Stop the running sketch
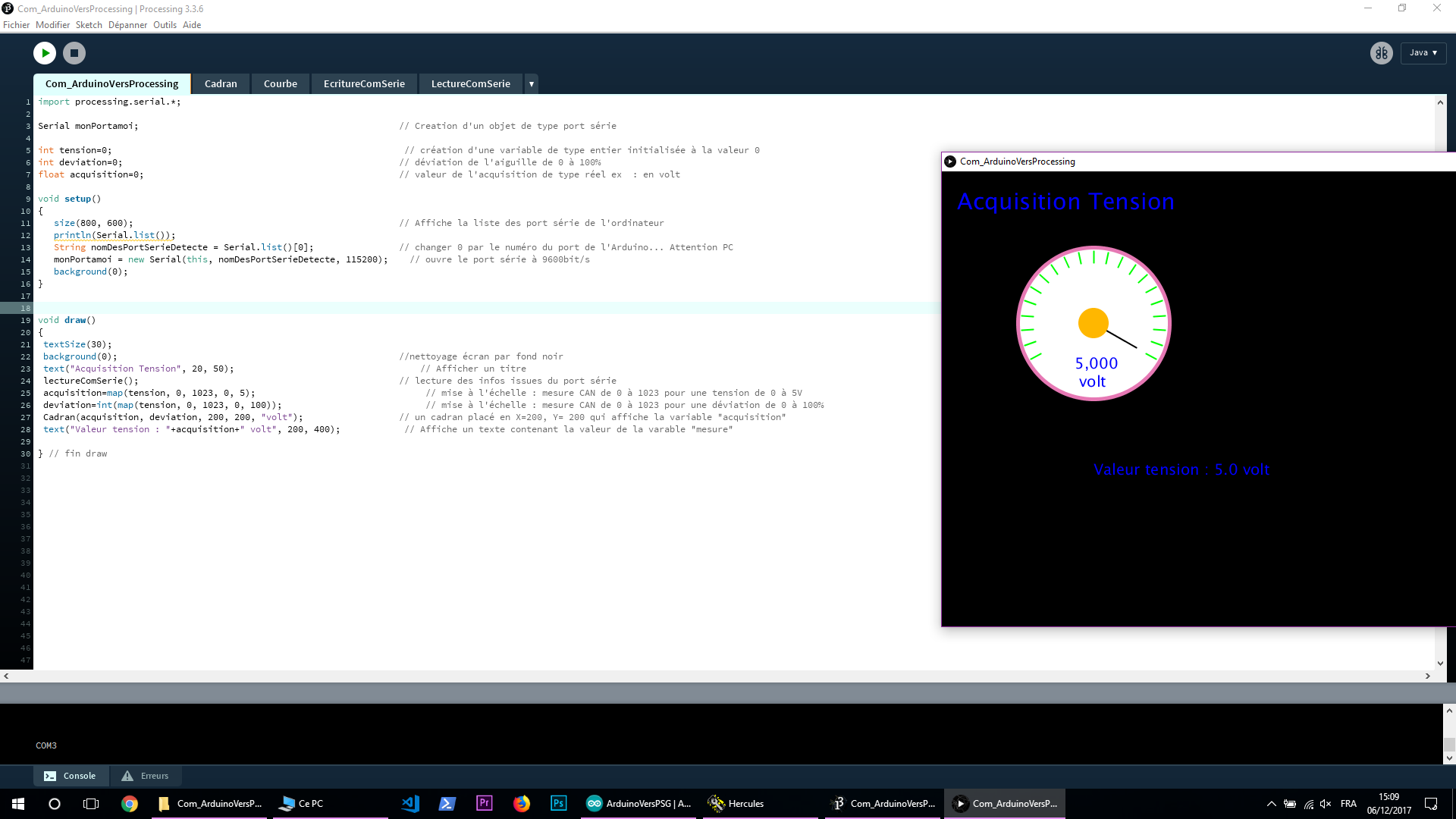Screen dimensions: 1456x819 coord(74,53)
